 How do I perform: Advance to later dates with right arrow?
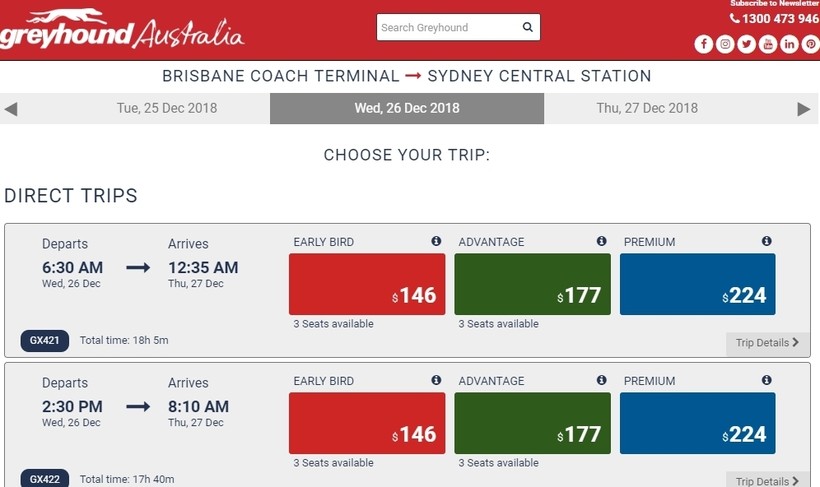[x=804, y=109]
